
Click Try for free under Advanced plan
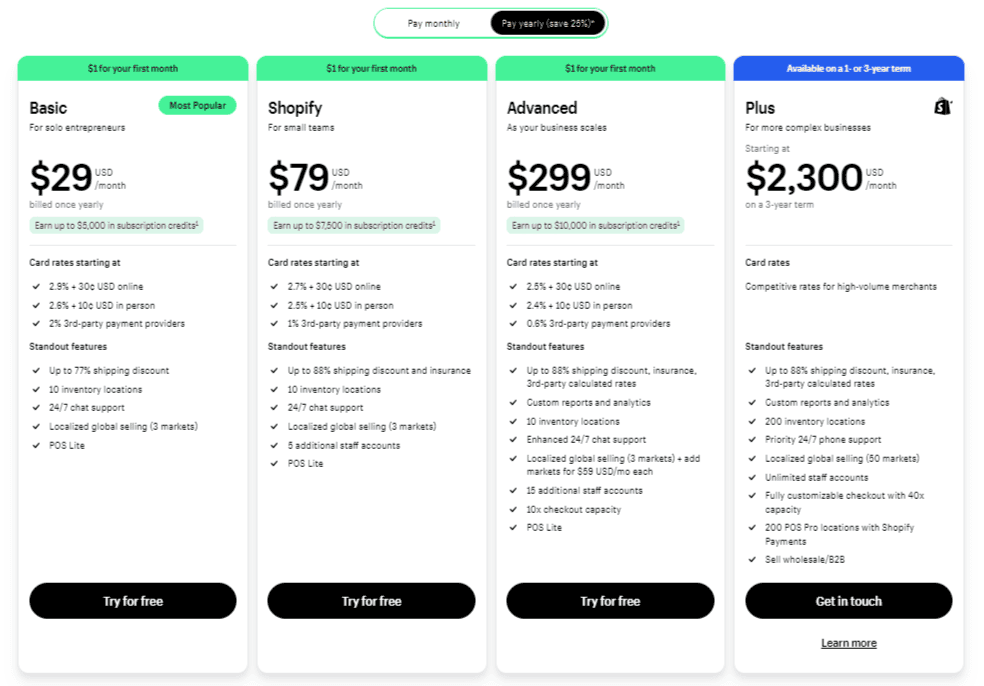click(610, 601)
